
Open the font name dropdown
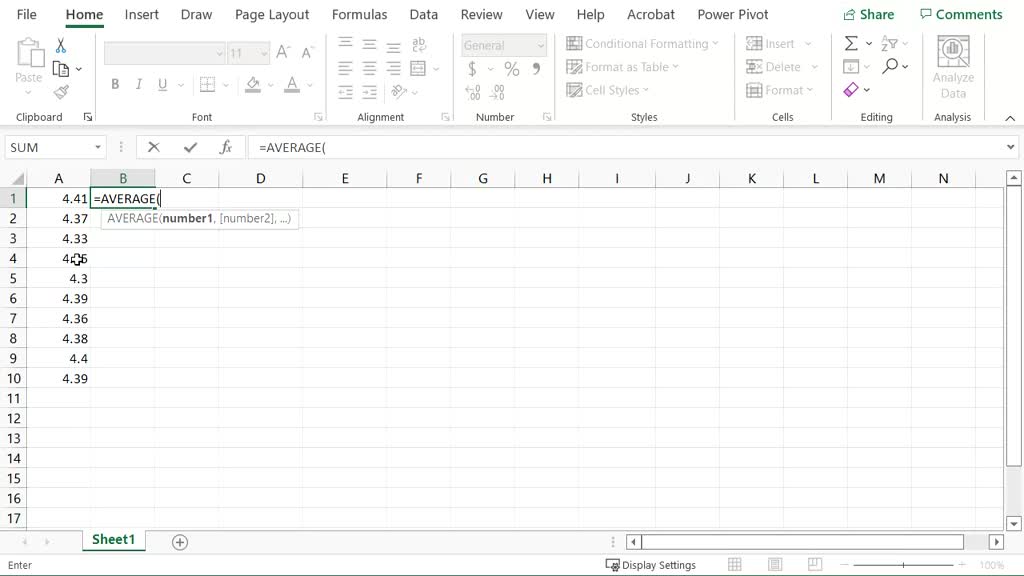point(219,54)
